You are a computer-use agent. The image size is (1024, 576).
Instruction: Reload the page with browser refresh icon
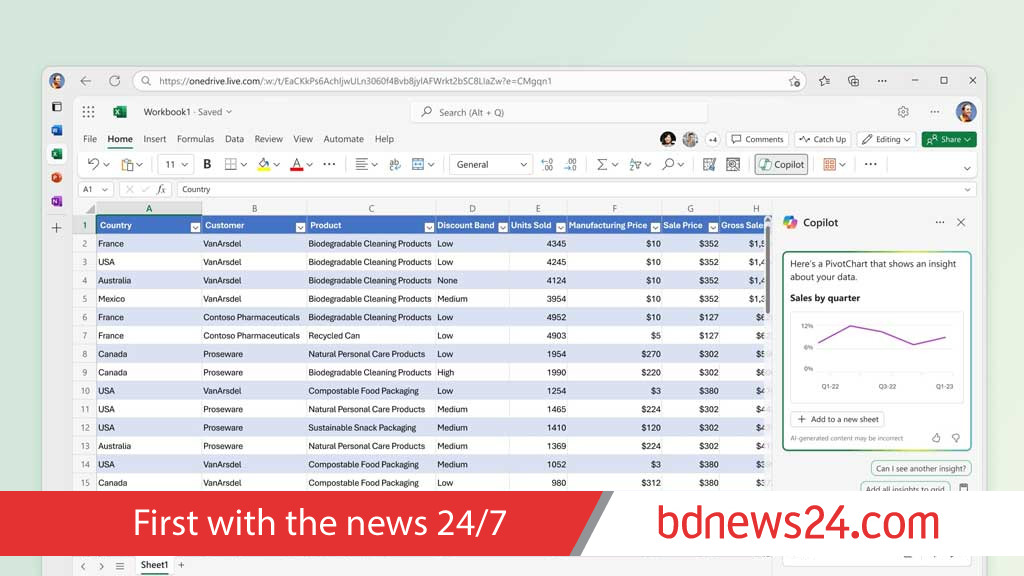point(114,81)
